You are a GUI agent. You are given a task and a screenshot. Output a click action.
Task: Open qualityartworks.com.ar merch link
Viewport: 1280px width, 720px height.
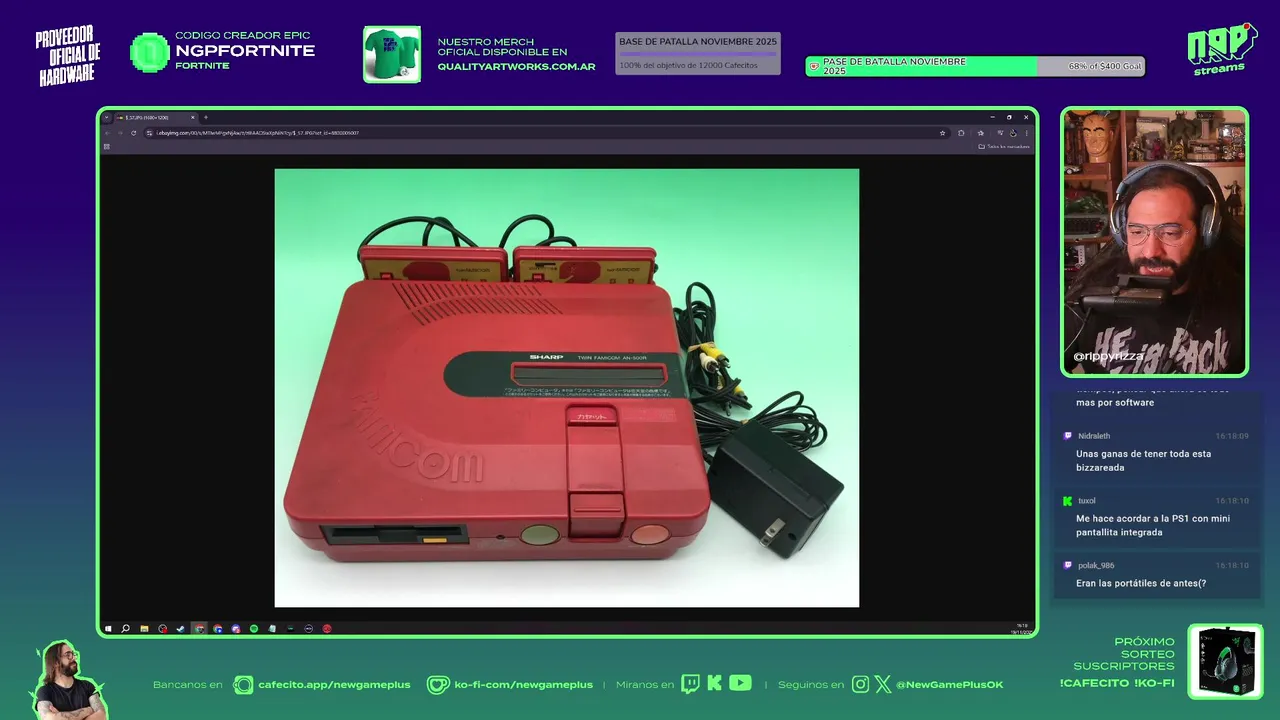coord(516,67)
